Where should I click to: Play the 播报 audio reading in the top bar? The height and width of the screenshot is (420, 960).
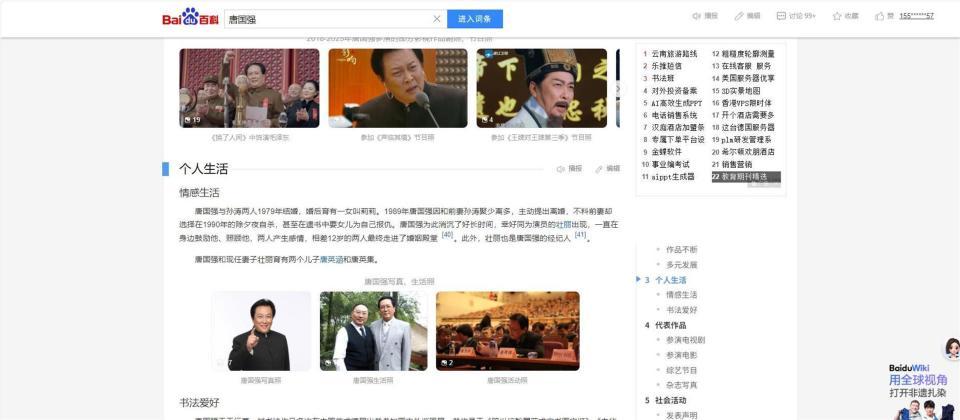click(x=705, y=16)
